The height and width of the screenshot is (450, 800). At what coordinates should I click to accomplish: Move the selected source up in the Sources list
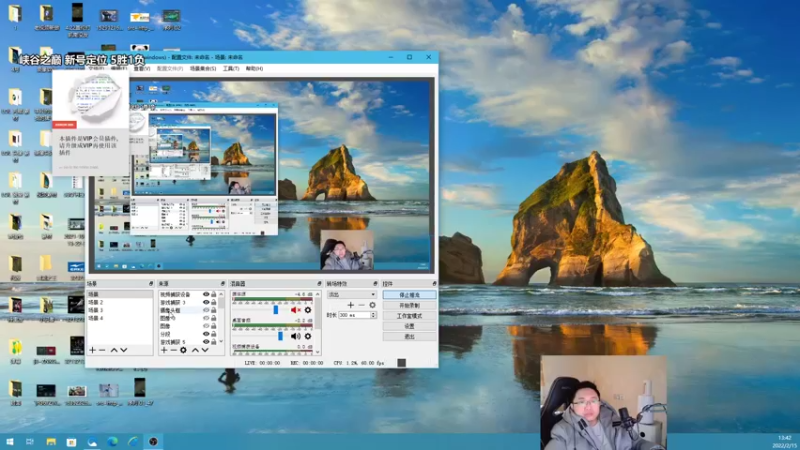[x=195, y=350]
